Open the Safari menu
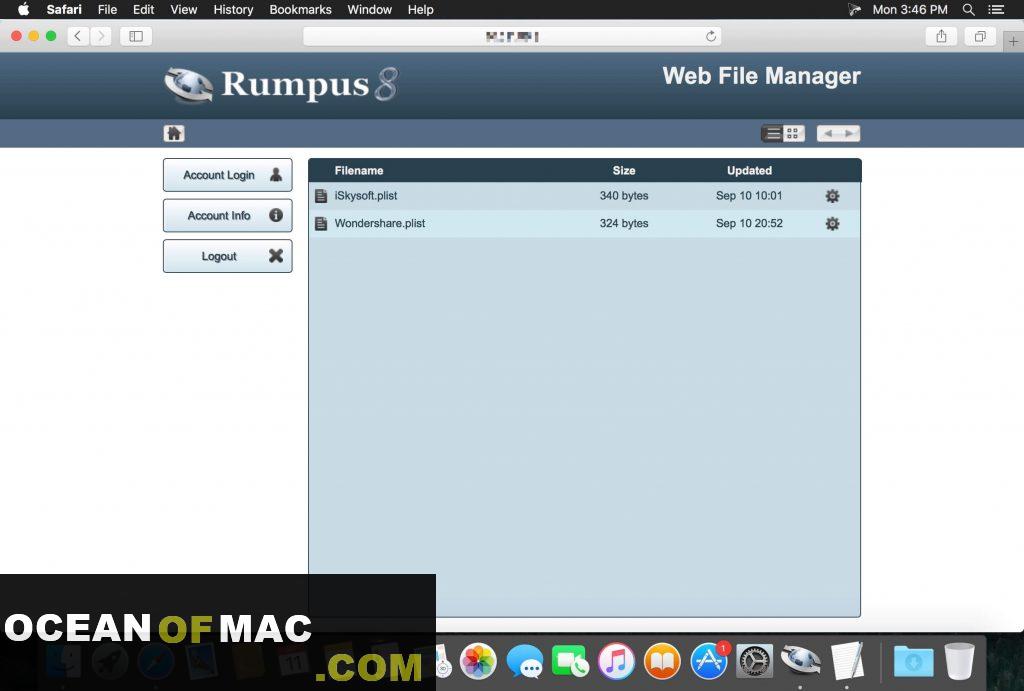Screen dimensions: 1024x691 tap(64, 9)
